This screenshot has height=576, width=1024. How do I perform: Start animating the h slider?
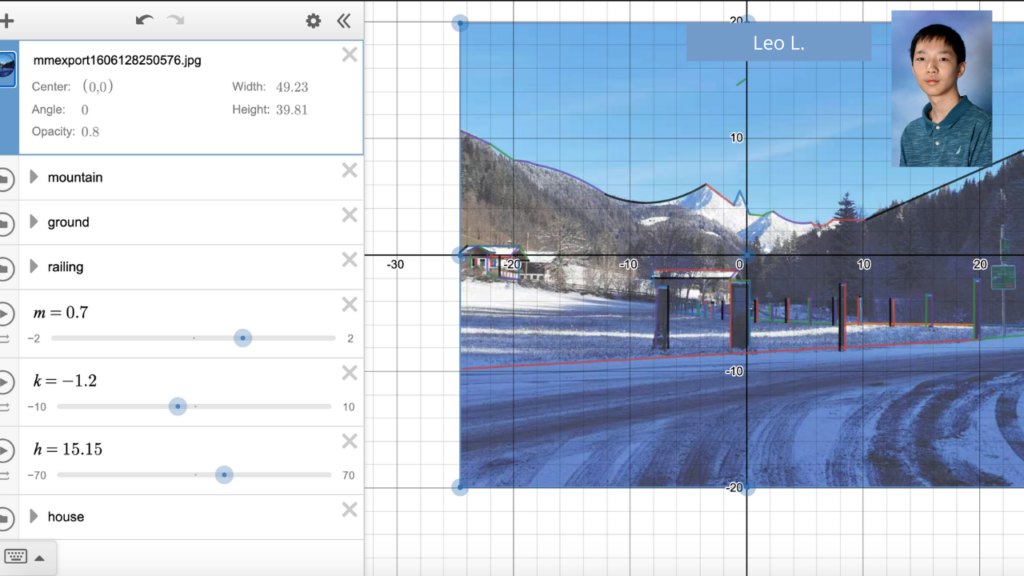(x=5, y=451)
